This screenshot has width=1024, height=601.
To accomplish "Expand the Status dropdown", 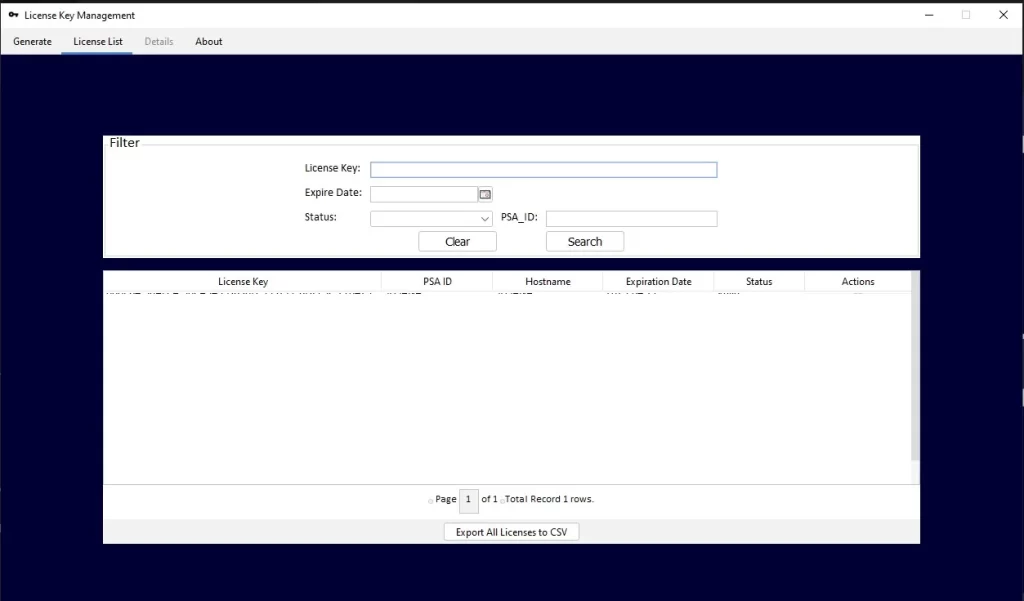I will [485, 219].
